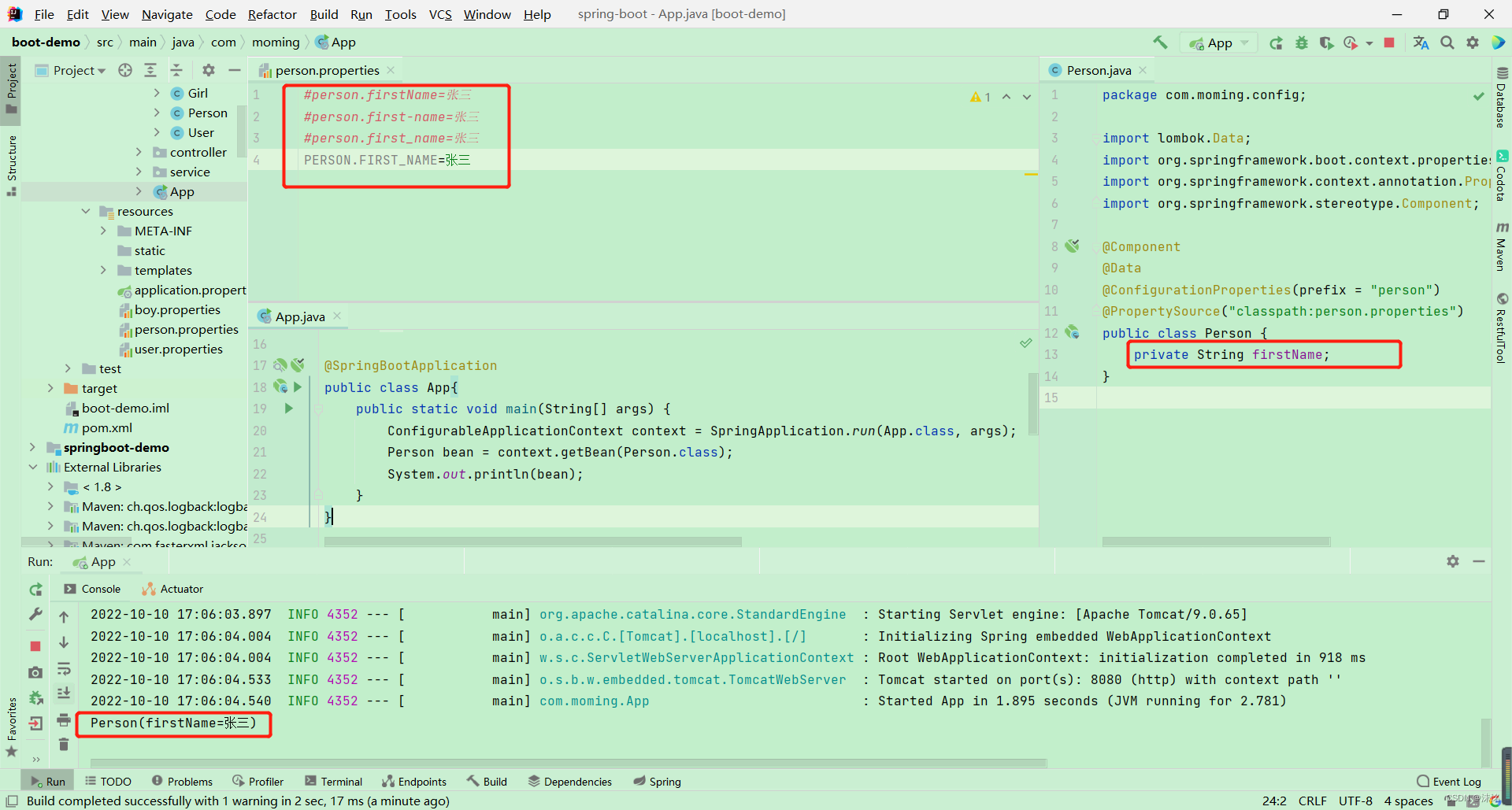Open IDE Settings via the gear icon
The image size is (1512, 810).
point(1473,43)
